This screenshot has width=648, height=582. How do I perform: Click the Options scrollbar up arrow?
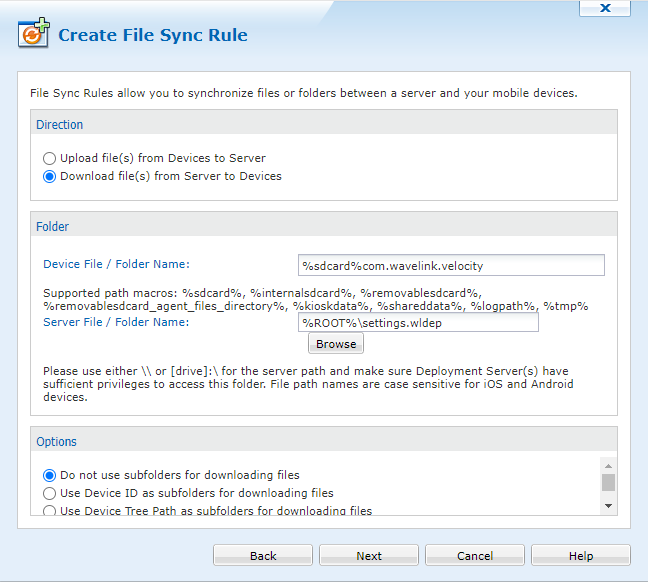pos(608,466)
